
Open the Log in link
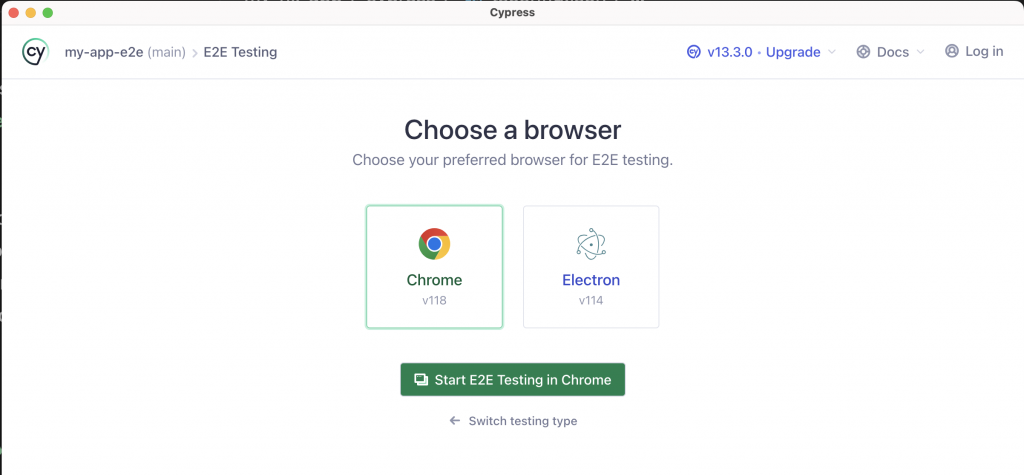[x=984, y=51]
